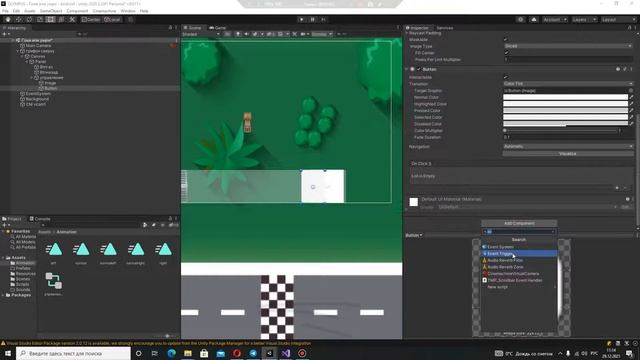The height and width of the screenshot is (360, 640).
Task: Toggle the Interactable checkbox
Action: point(506,77)
